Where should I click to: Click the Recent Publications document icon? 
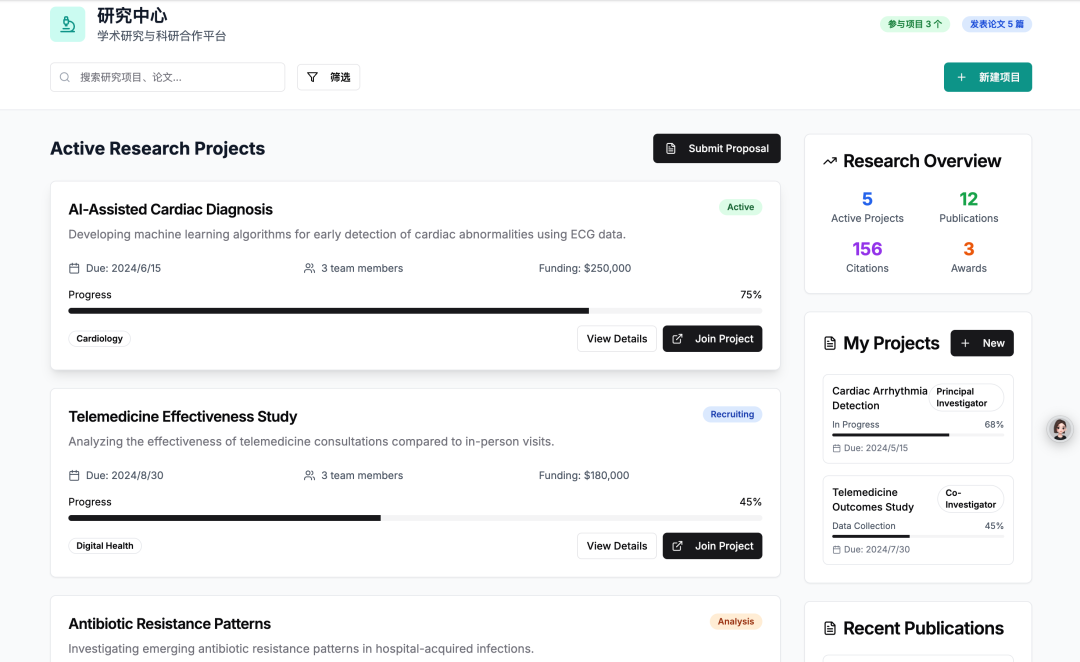point(829,628)
